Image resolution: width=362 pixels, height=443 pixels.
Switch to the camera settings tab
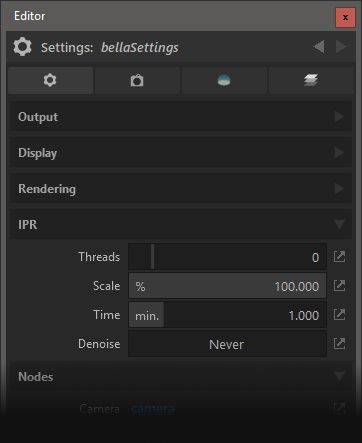(137, 80)
